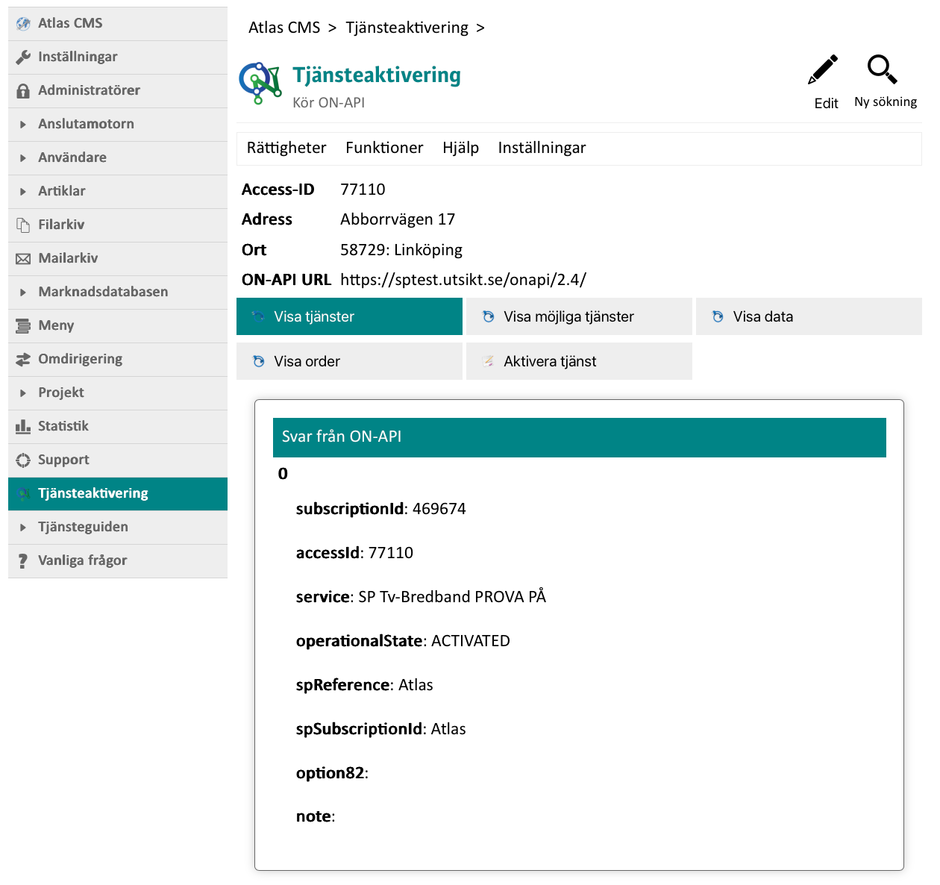The image size is (940, 885).
Task: Expand the Anslutamotorn sidebar item
Action: click(x=23, y=125)
